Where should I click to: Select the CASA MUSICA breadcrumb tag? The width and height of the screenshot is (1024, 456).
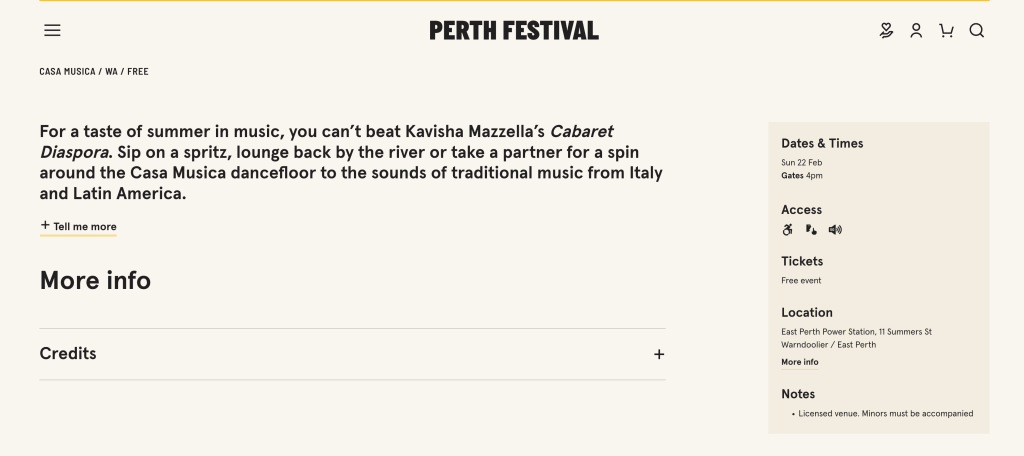click(x=67, y=72)
